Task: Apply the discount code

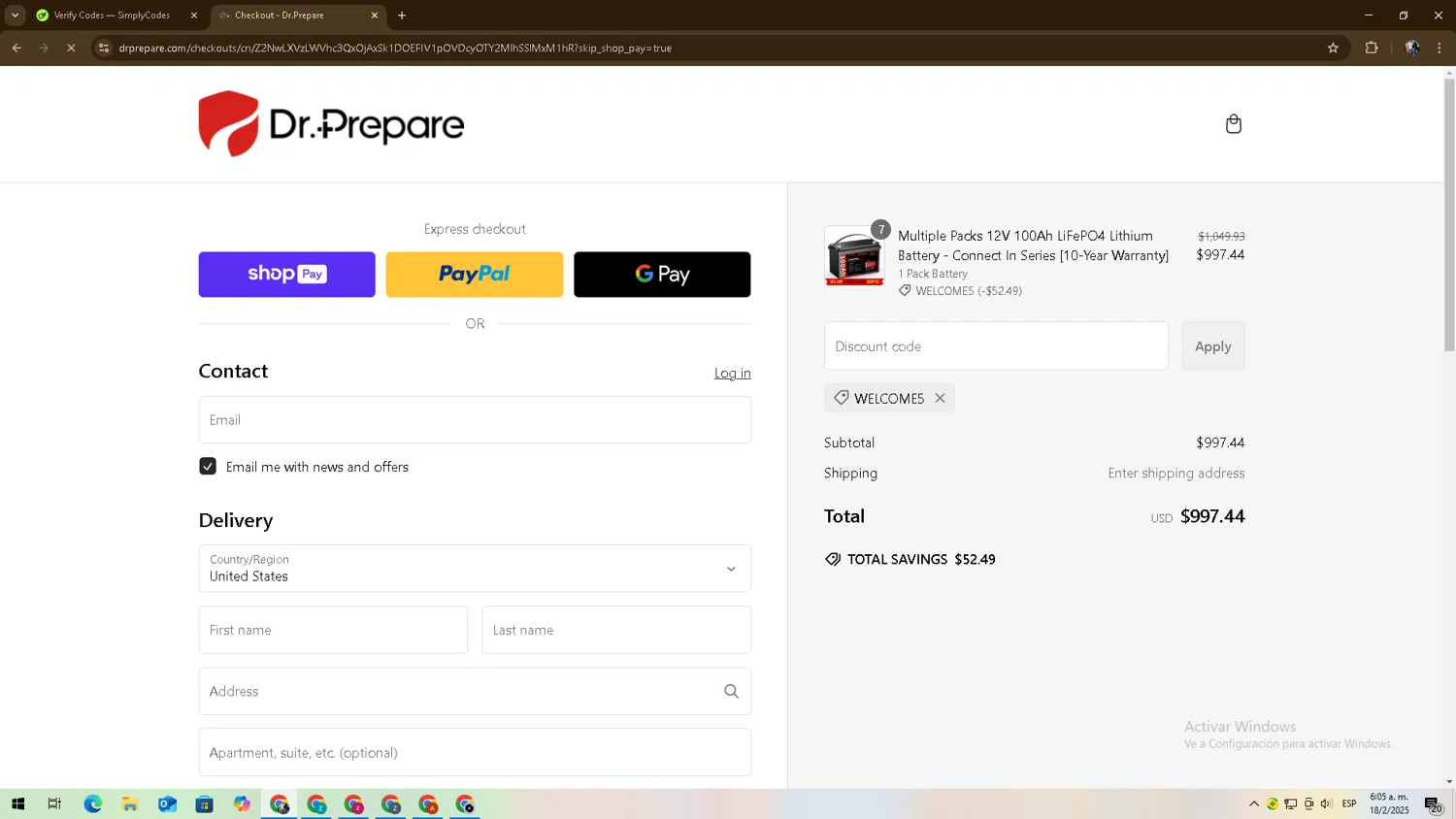Action: pyautogui.click(x=1213, y=346)
